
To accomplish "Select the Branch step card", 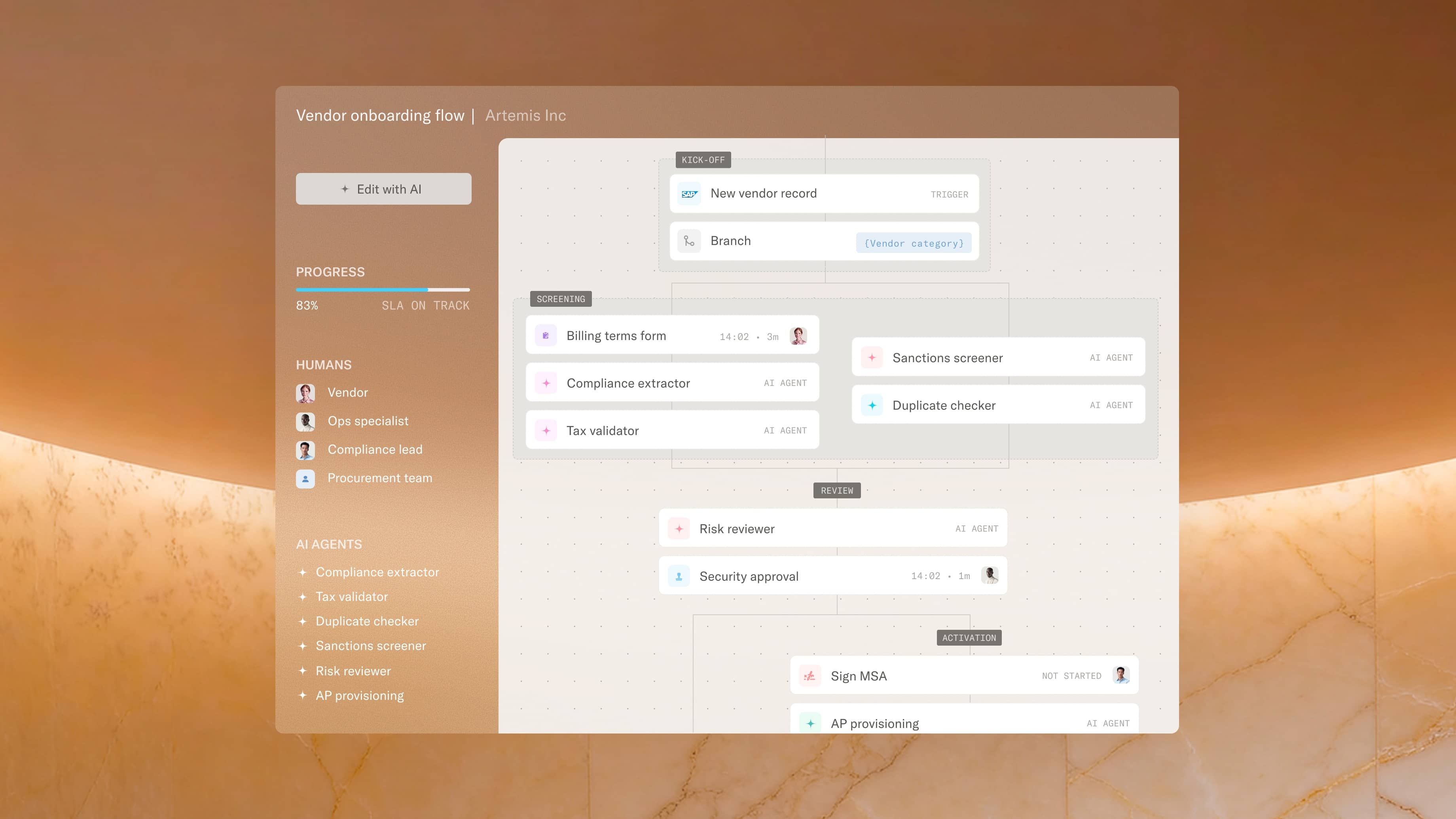I will pos(824,241).
